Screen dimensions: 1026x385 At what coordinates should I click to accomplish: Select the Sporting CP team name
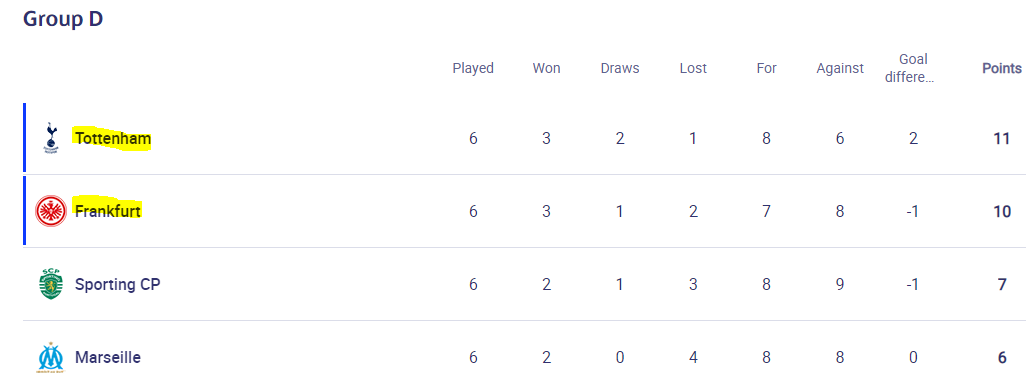click(118, 284)
